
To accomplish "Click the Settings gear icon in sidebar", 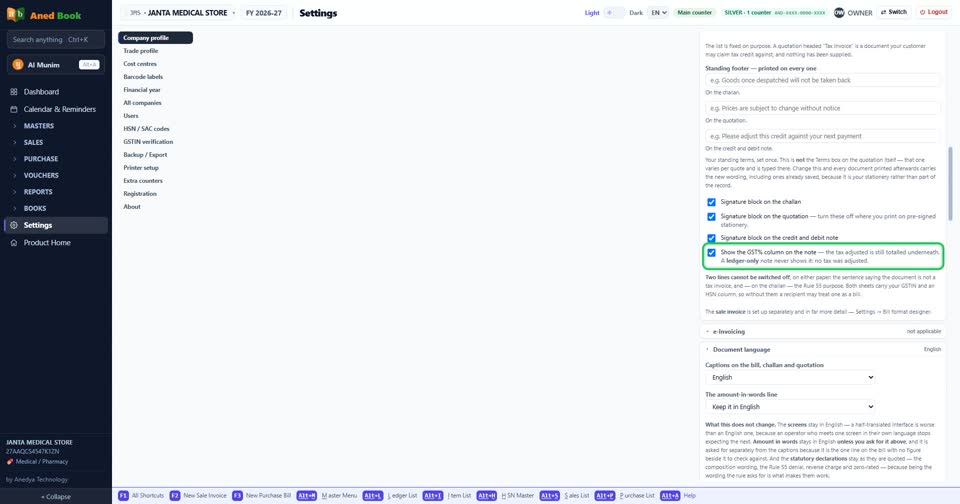I will click(14, 225).
